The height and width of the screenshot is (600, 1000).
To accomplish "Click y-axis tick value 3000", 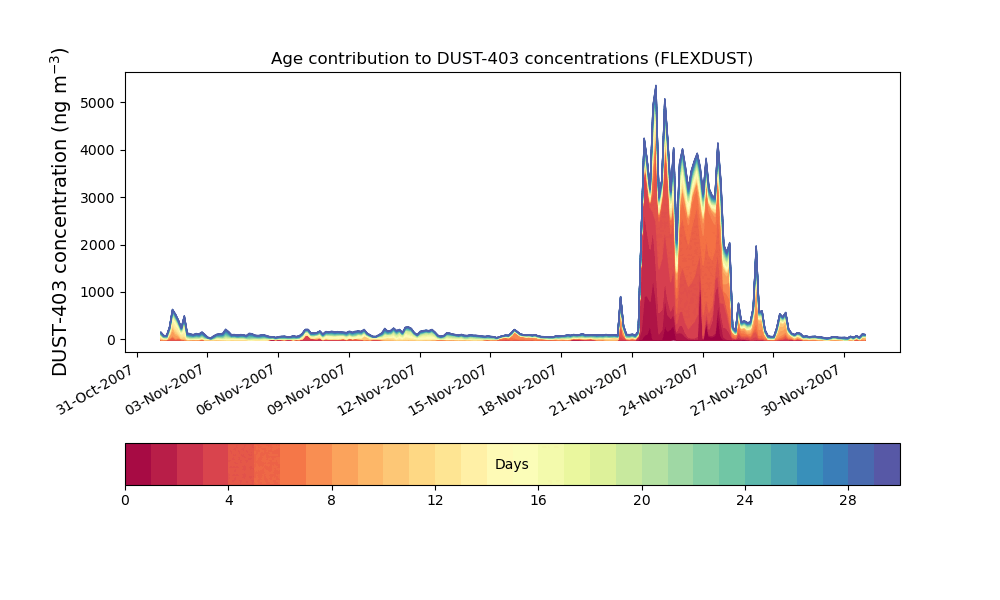I will (x=98, y=198).
